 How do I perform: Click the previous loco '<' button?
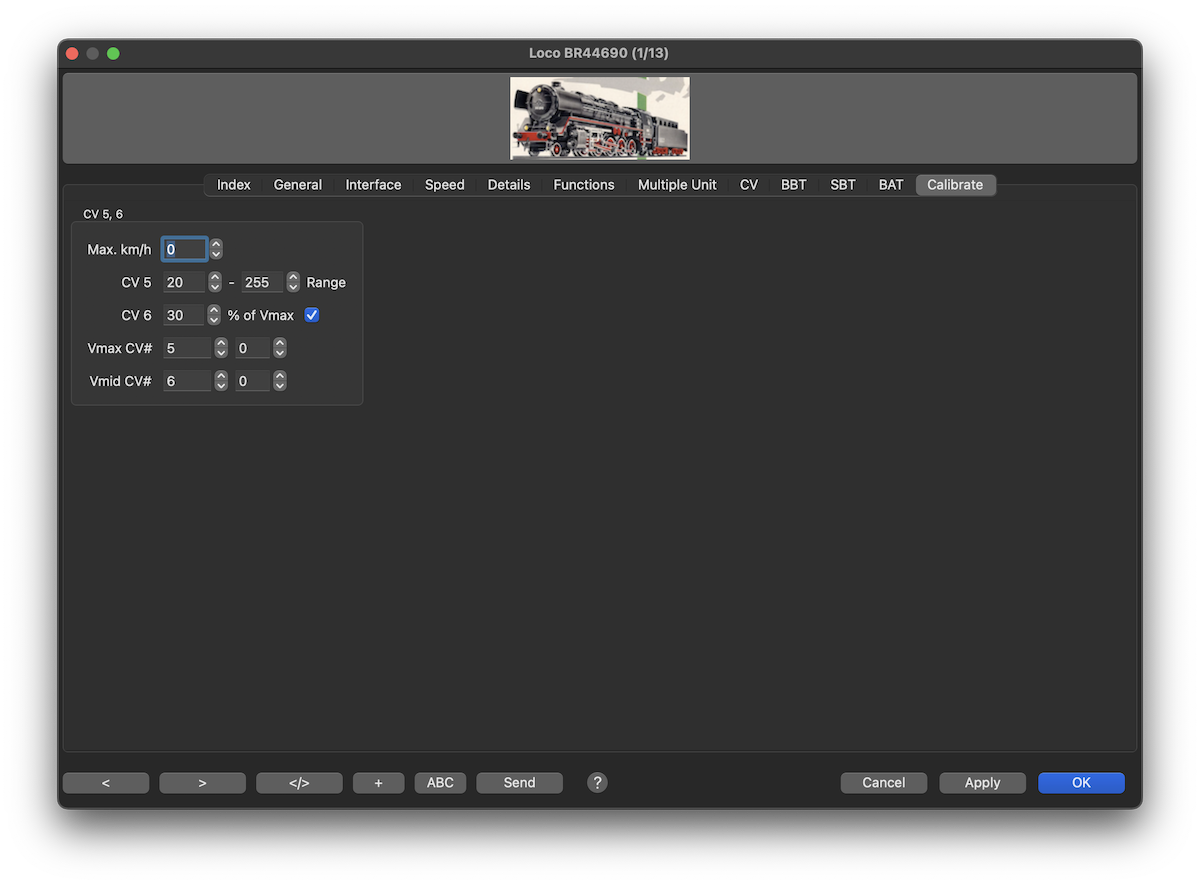click(106, 783)
